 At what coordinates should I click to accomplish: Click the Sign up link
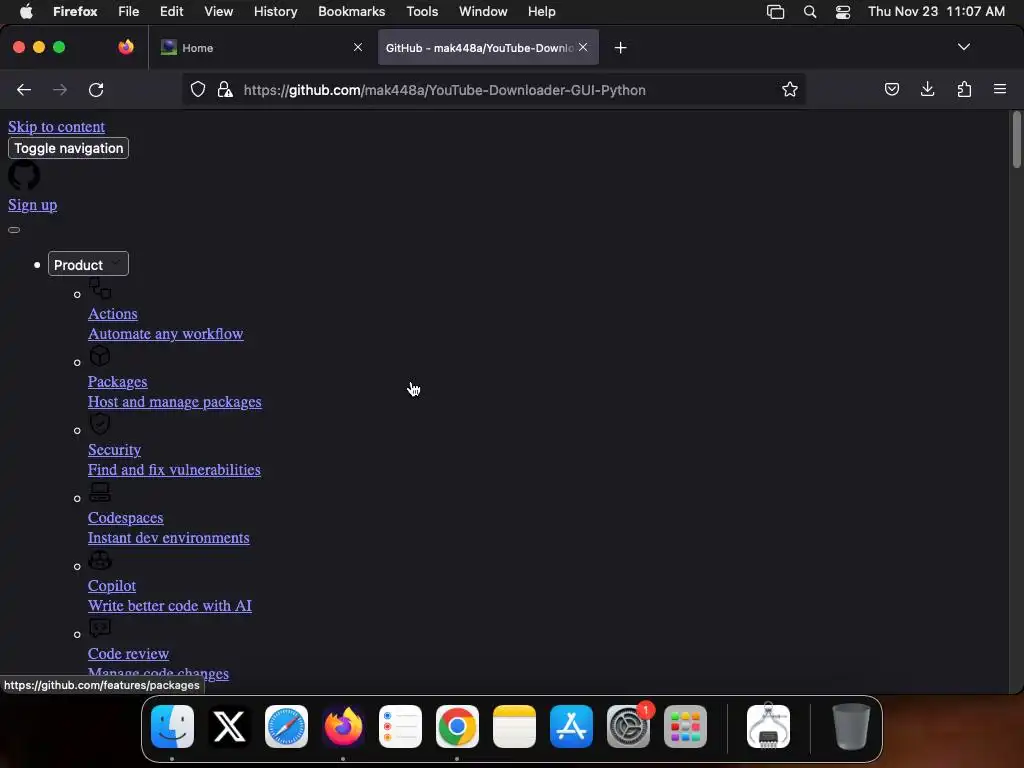[x=33, y=205]
